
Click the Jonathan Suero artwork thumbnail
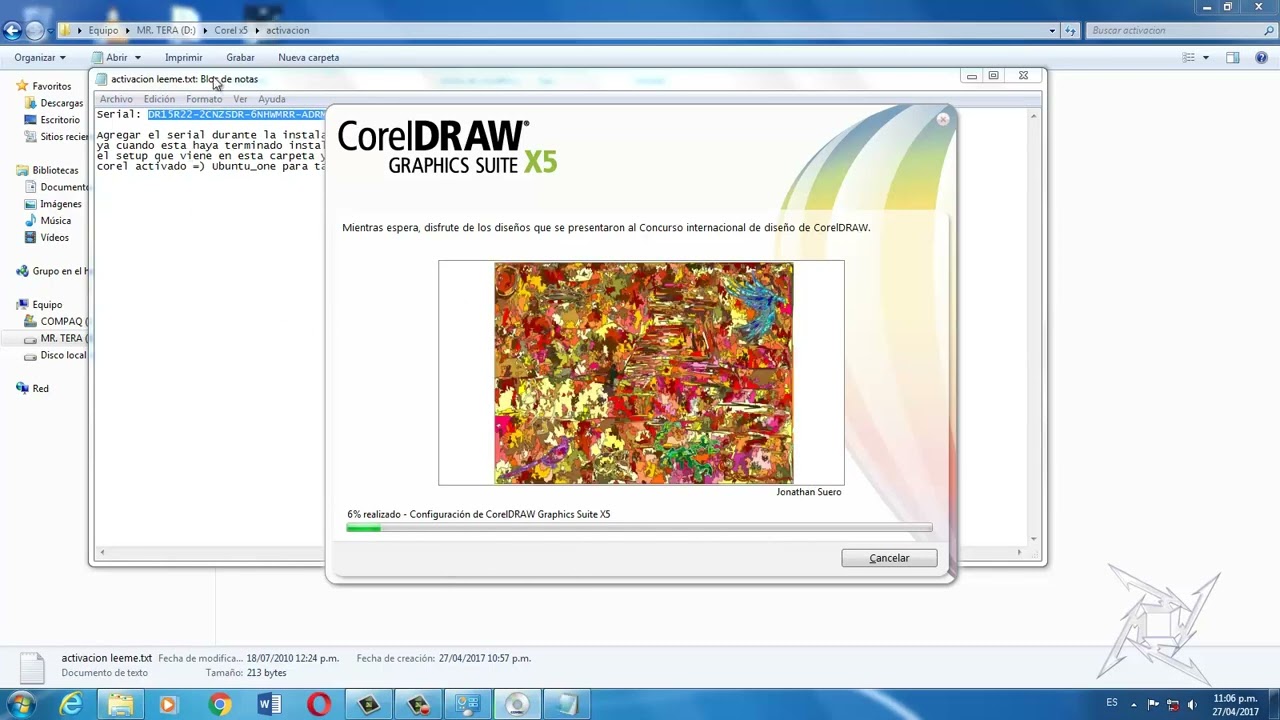click(x=641, y=373)
